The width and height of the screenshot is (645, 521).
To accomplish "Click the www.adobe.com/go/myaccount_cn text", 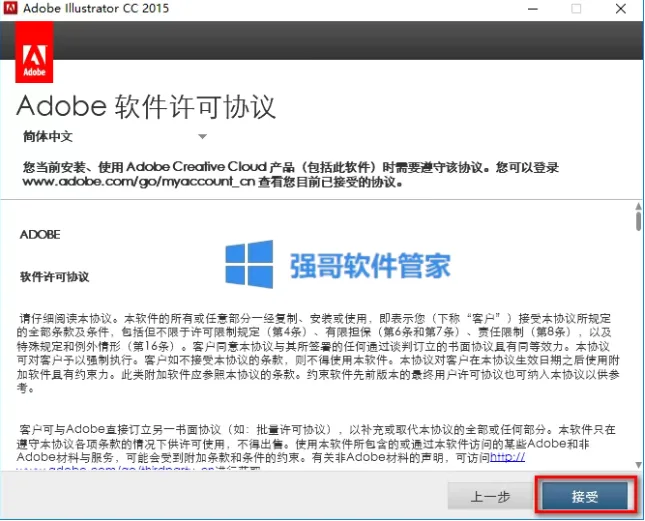I will point(139,181).
